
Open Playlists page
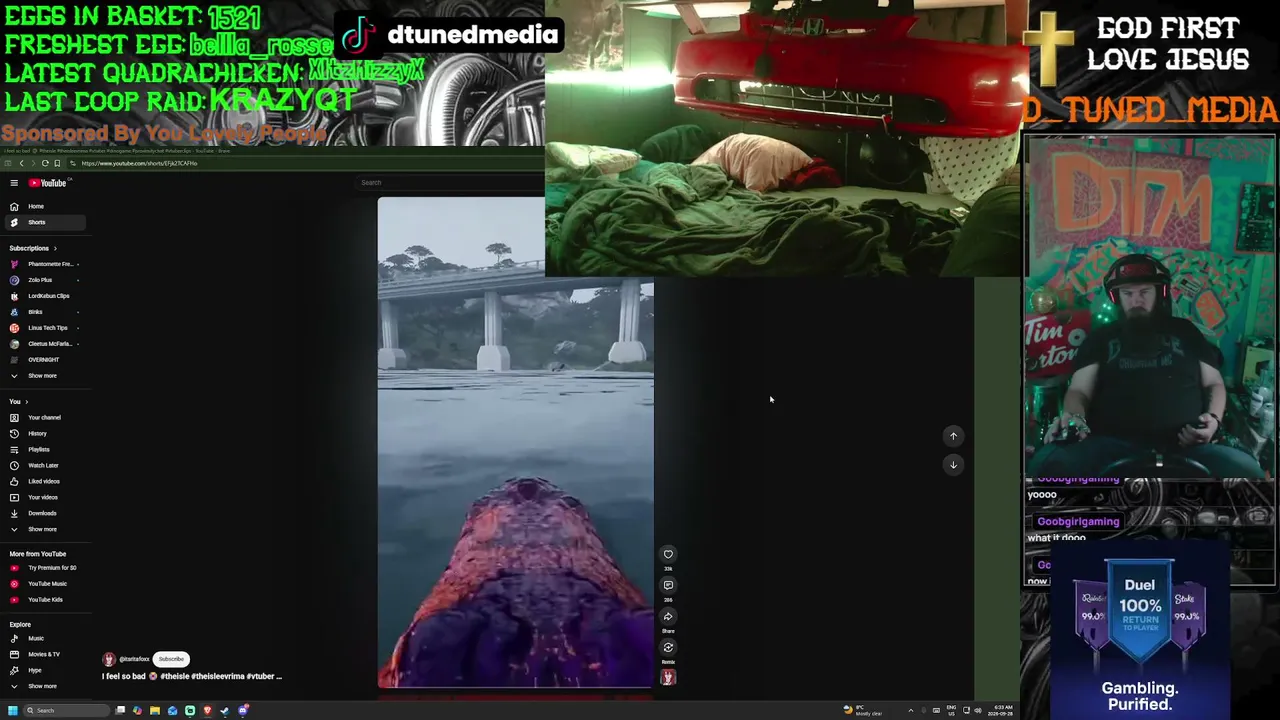(44, 450)
